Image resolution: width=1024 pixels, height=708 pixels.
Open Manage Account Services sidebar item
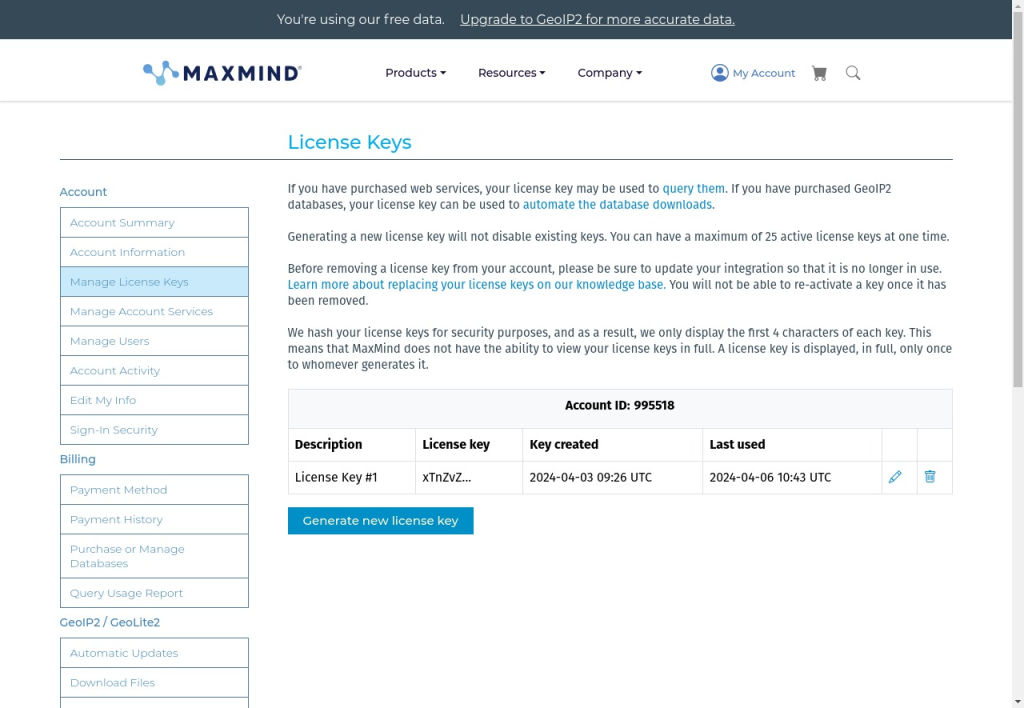pyautogui.click(x=154, y=312)
